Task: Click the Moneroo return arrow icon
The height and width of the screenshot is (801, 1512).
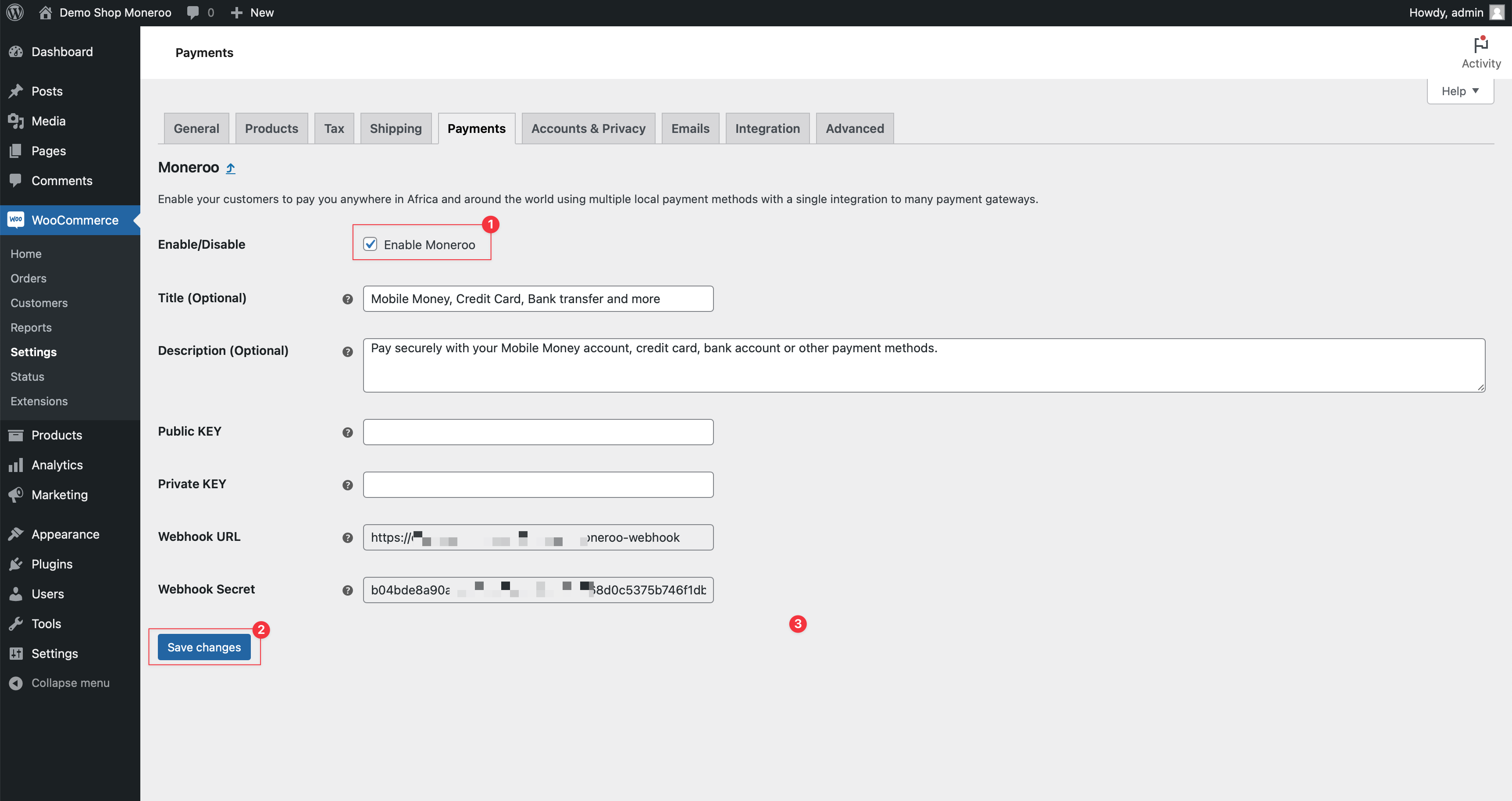Action: click(x=231, y=168)
